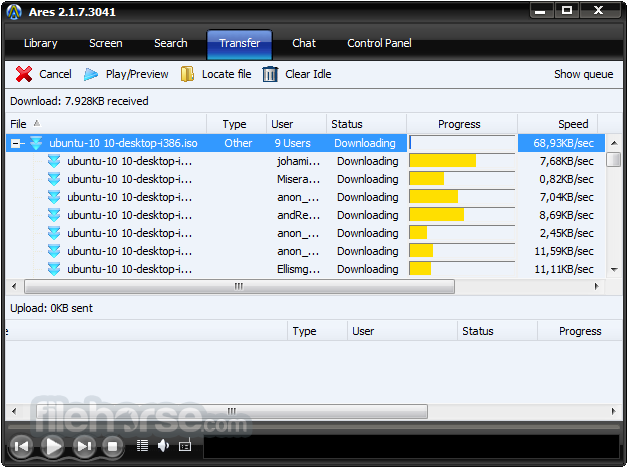Click the previous track player button
This screenshot has width=628, height=468.
pyautogui.click(x=21, y=446)
